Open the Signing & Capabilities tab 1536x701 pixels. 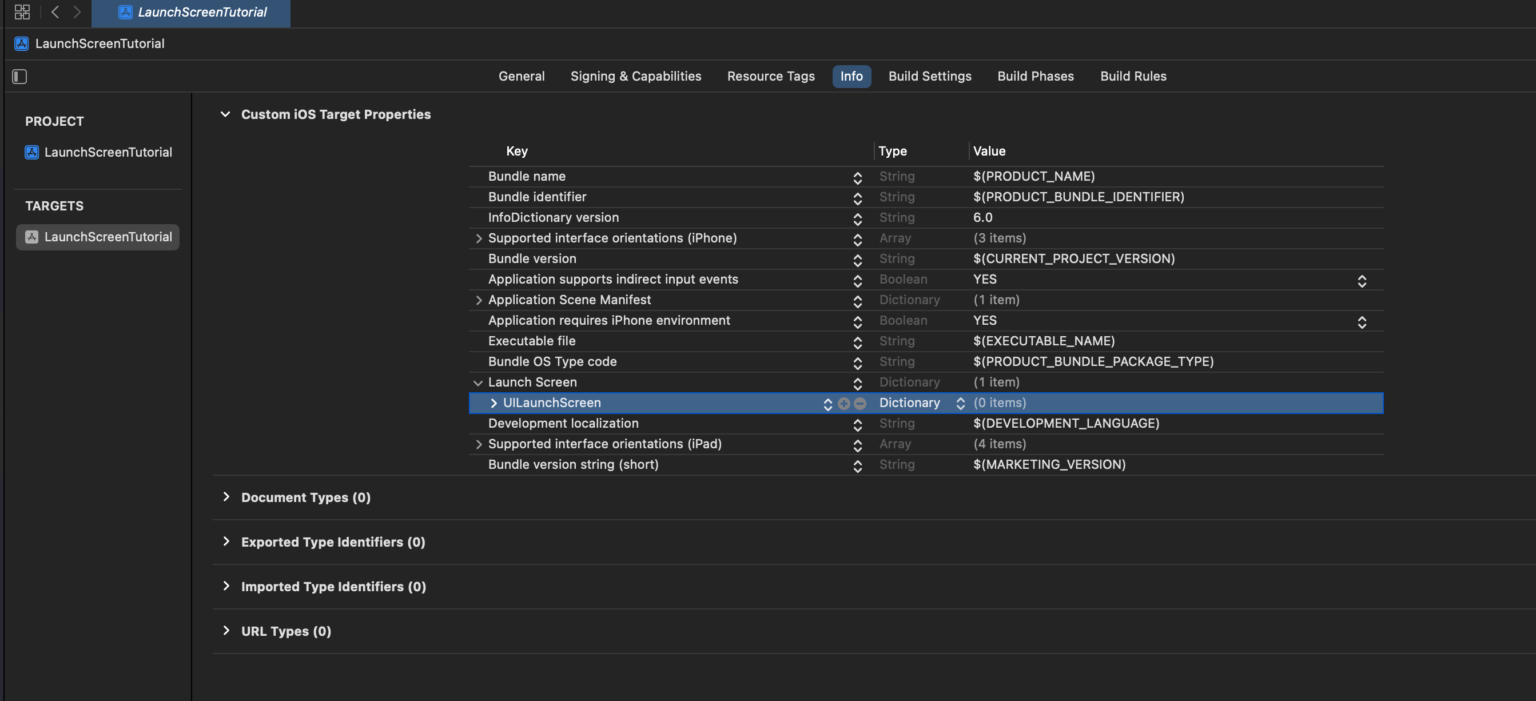pyautogui.click(x=635, y=76)
